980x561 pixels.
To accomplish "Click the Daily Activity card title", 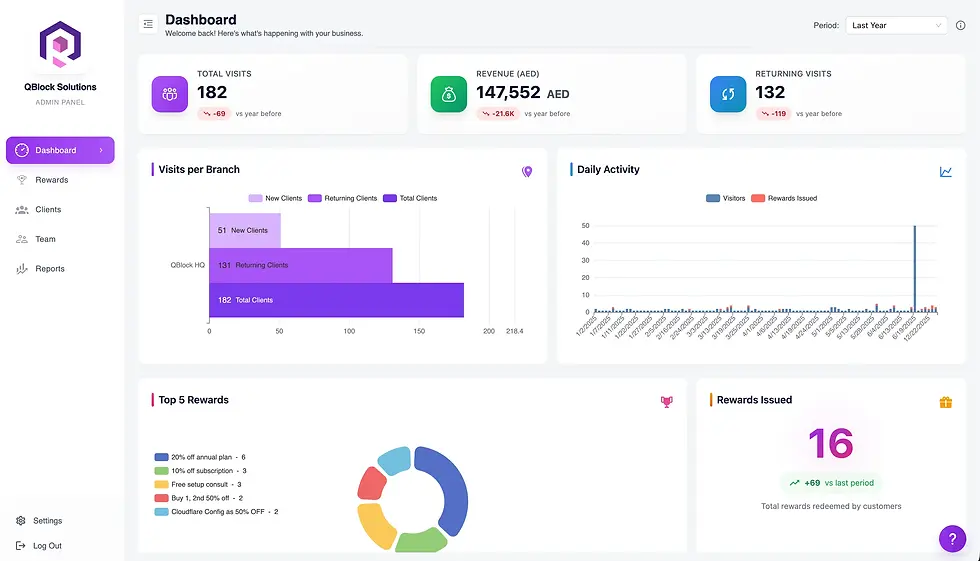I will point(608,169).
